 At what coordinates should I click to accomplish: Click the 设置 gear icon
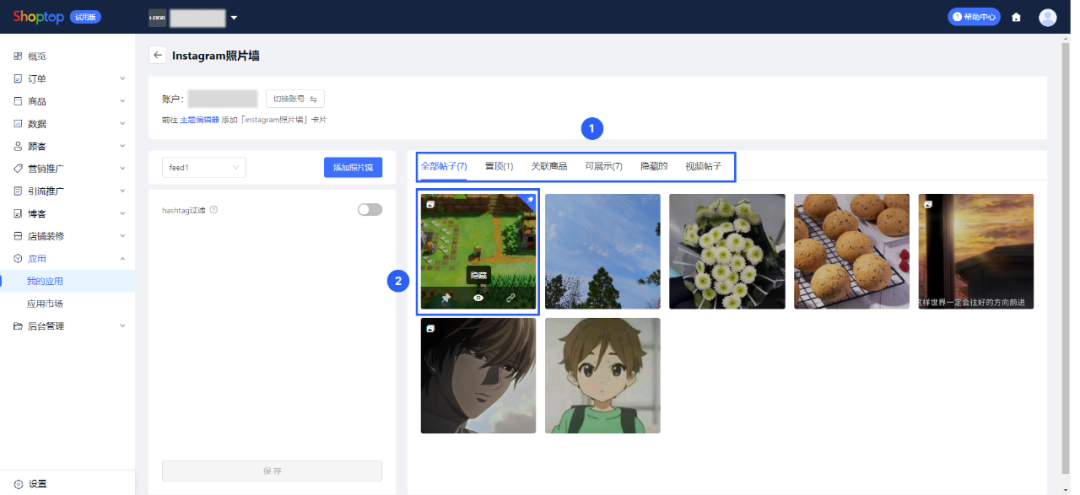tap(18, 484)
